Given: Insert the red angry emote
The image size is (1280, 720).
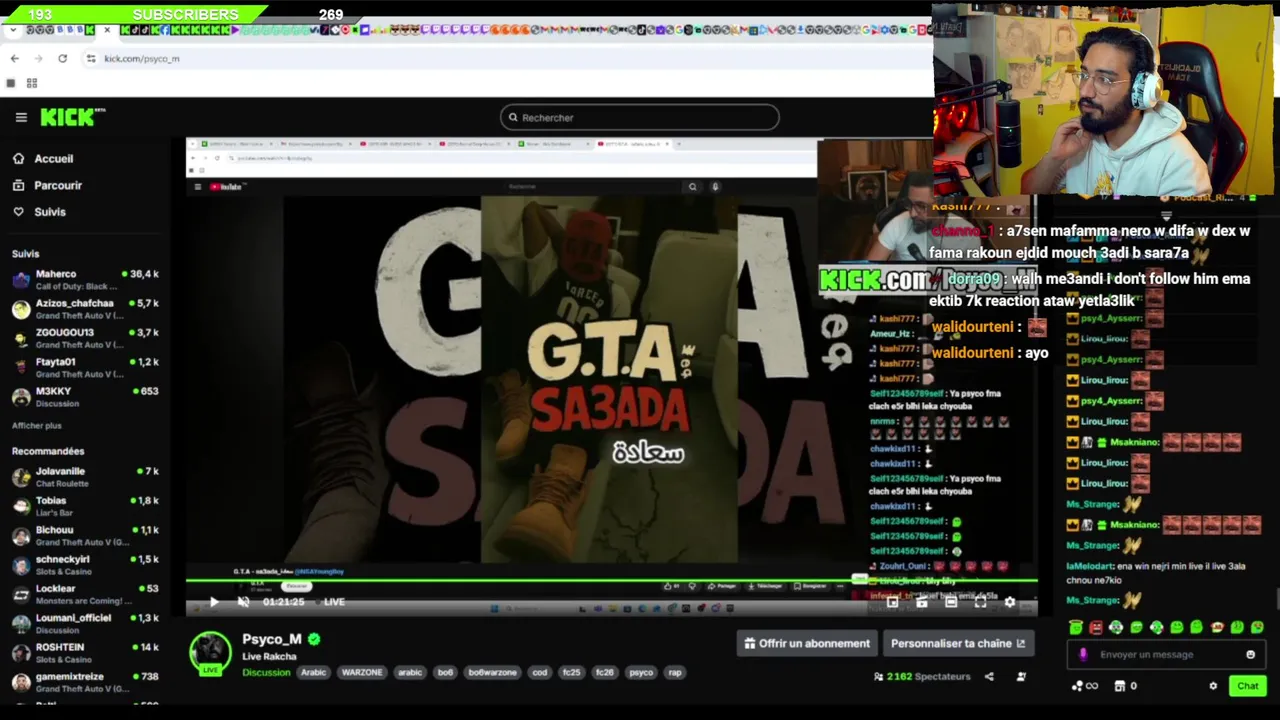Looking at the screenshot, I should [x=1096, y=628].
